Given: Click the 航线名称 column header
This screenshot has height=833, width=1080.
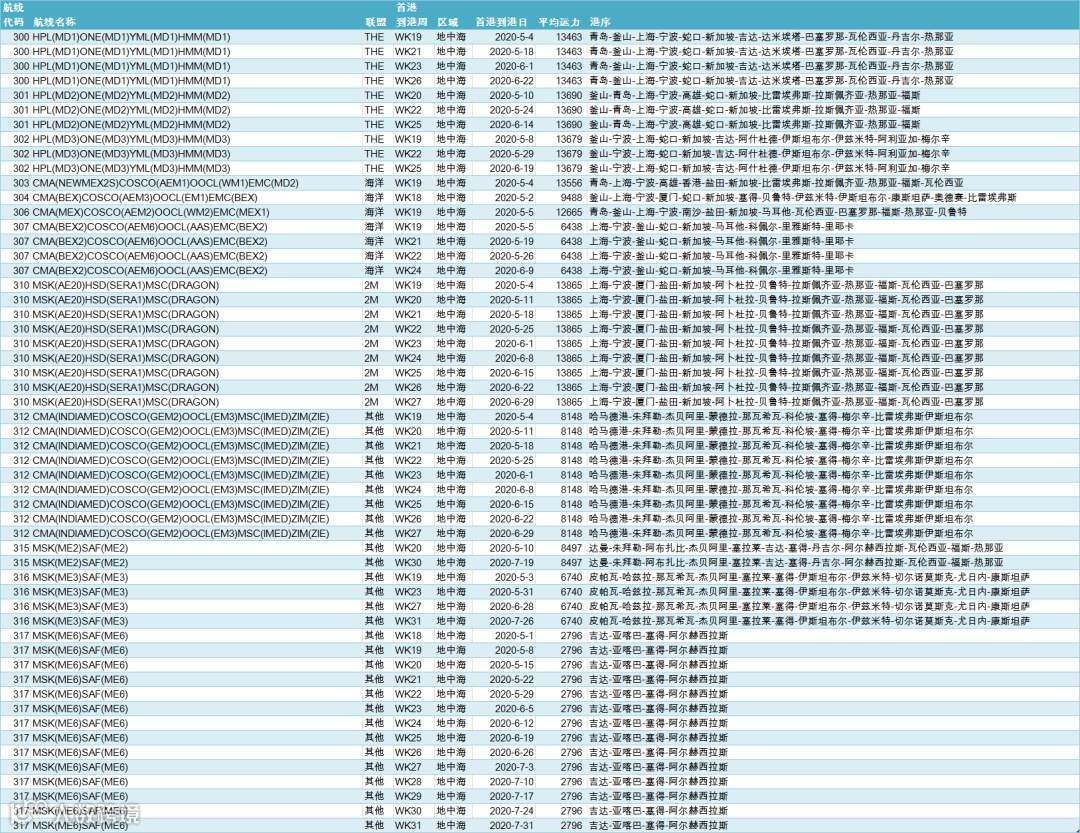Looking at the screenshot, I should click(54, 22).
